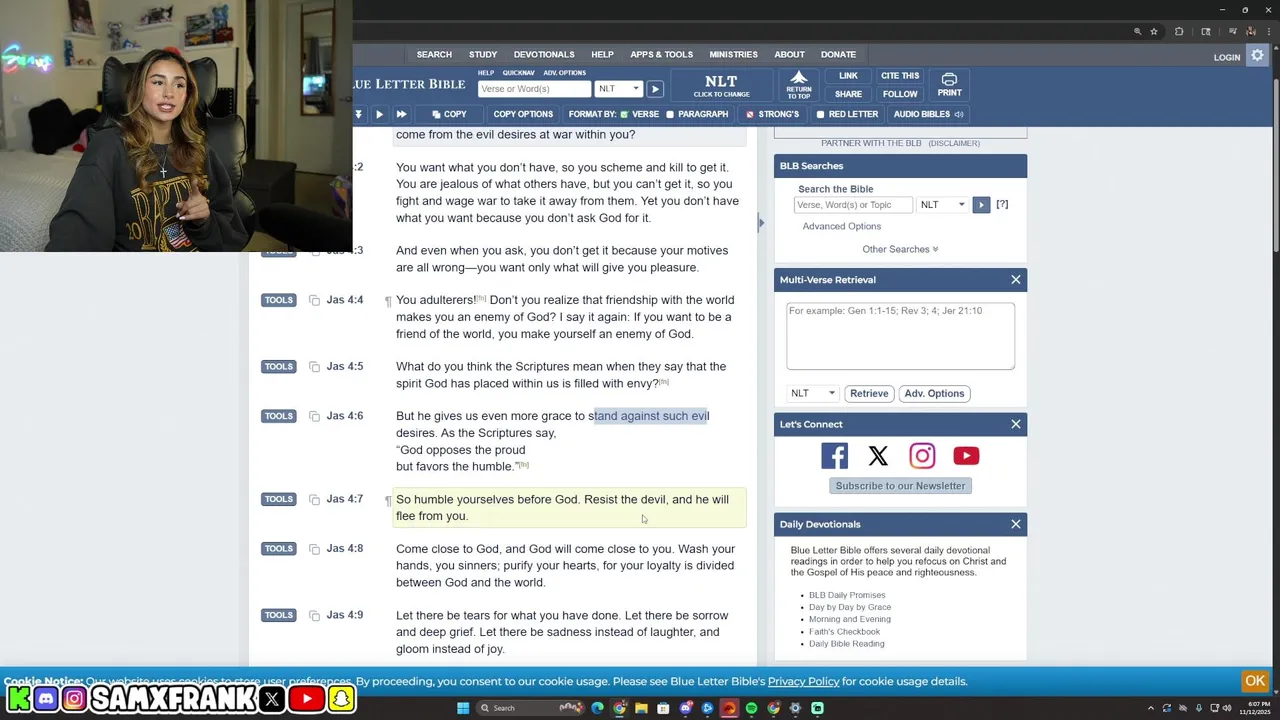Click the copy icon beside Jas 4:6
This screenshot has height=720, width=1280.
(x=314, y=416)
